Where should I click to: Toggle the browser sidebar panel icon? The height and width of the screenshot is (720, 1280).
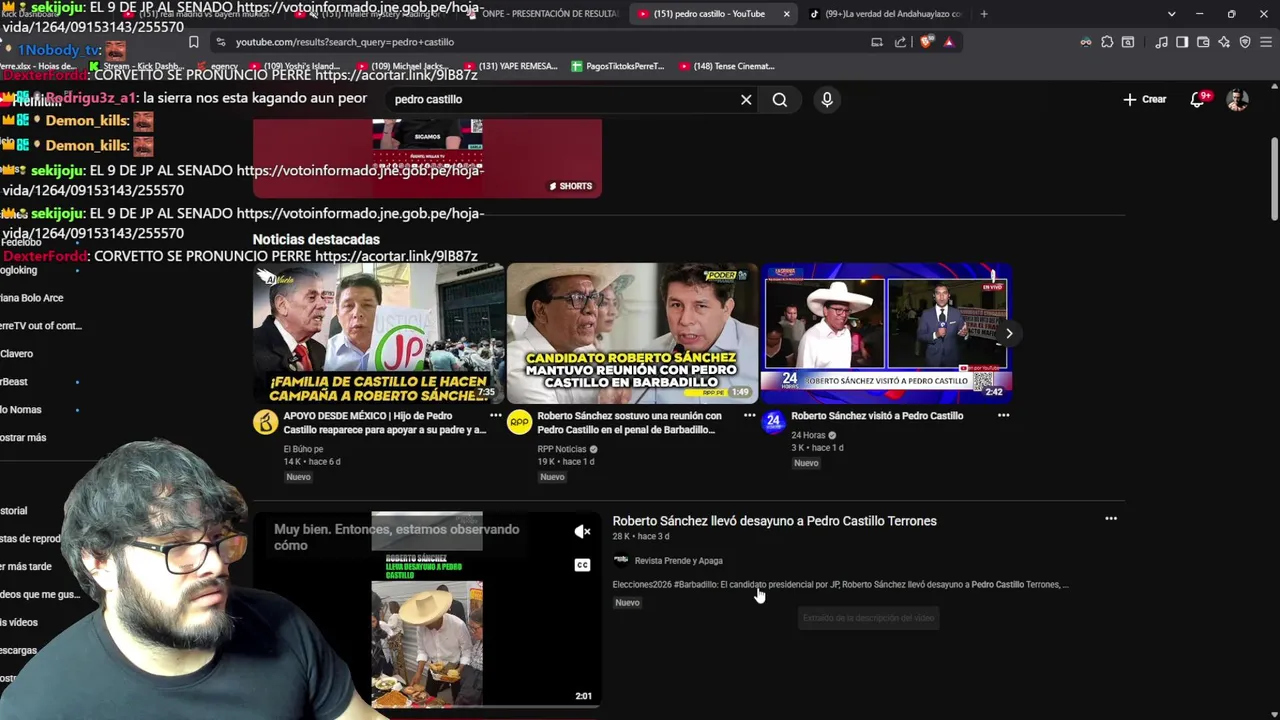1182,42
